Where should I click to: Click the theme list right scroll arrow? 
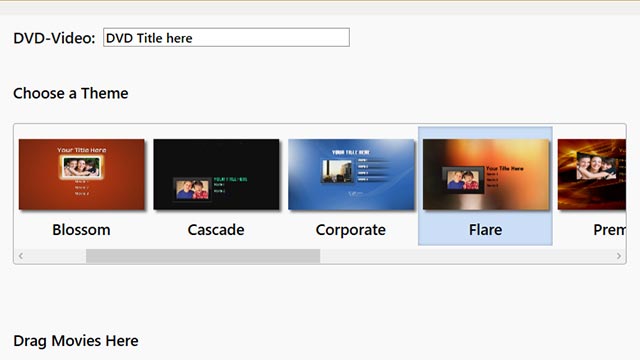(x=619, y=256)
